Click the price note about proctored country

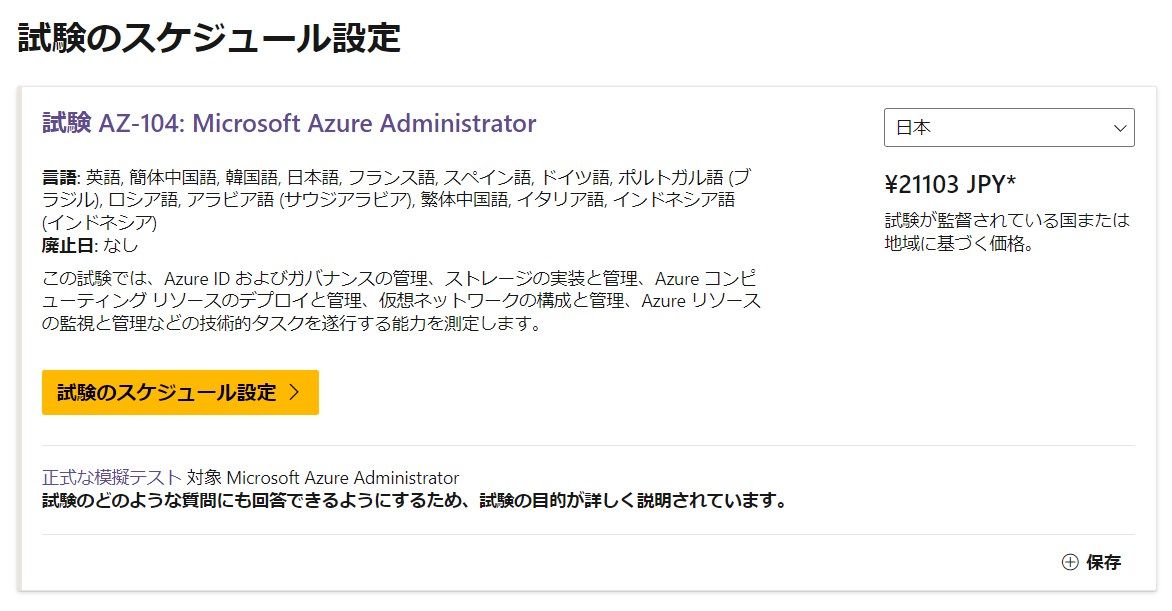1006,231
